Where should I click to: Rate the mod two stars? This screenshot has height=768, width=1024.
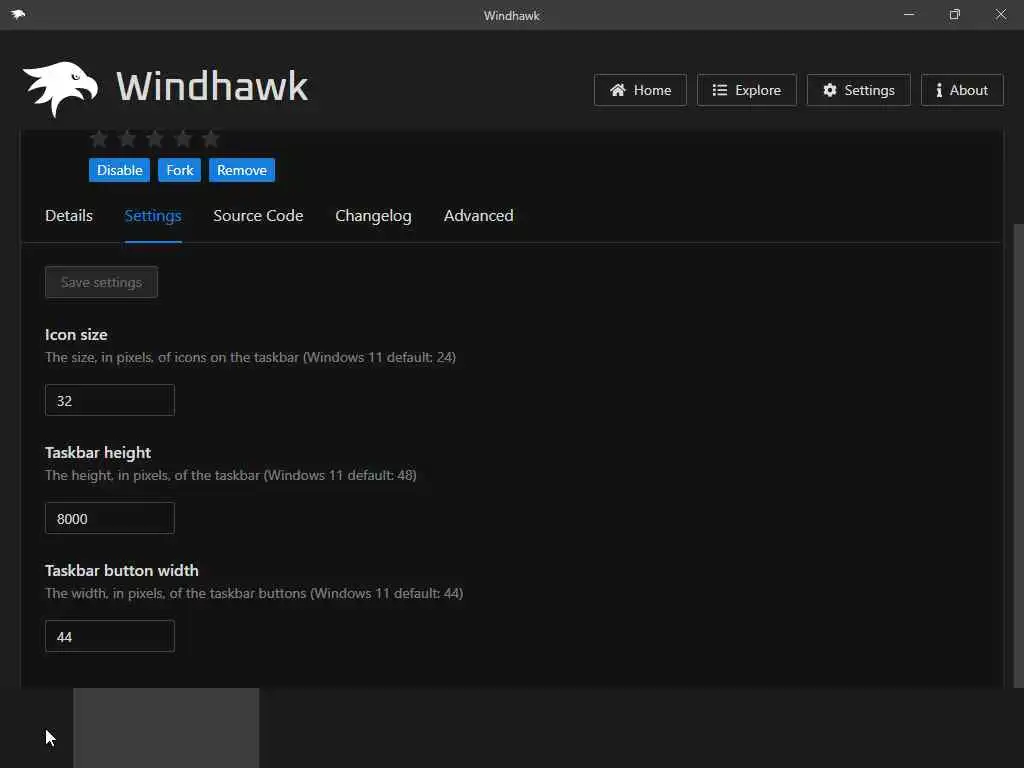pos(127,138)
